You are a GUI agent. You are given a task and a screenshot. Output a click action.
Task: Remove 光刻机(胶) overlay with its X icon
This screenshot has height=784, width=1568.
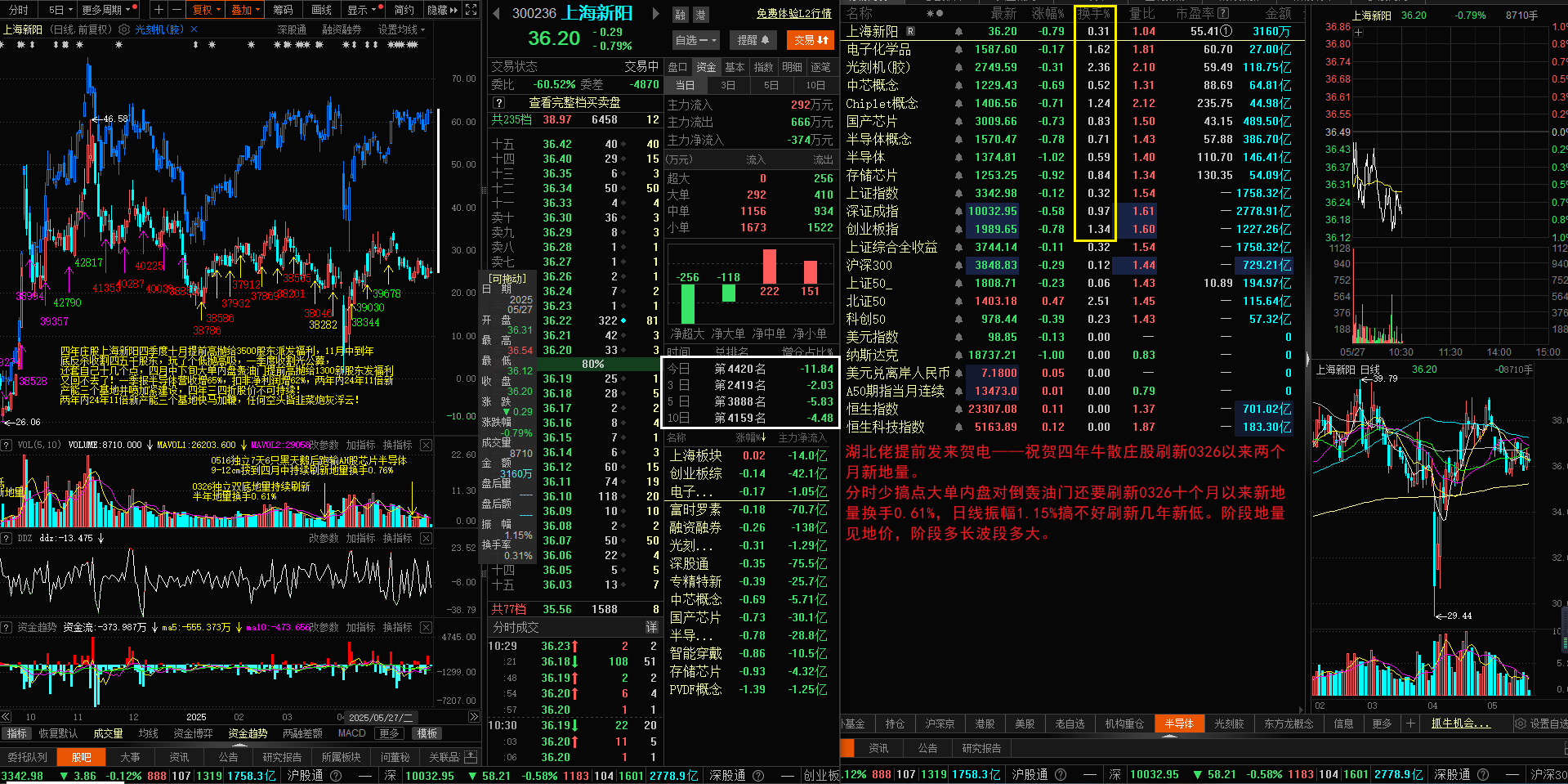point(194,29)
